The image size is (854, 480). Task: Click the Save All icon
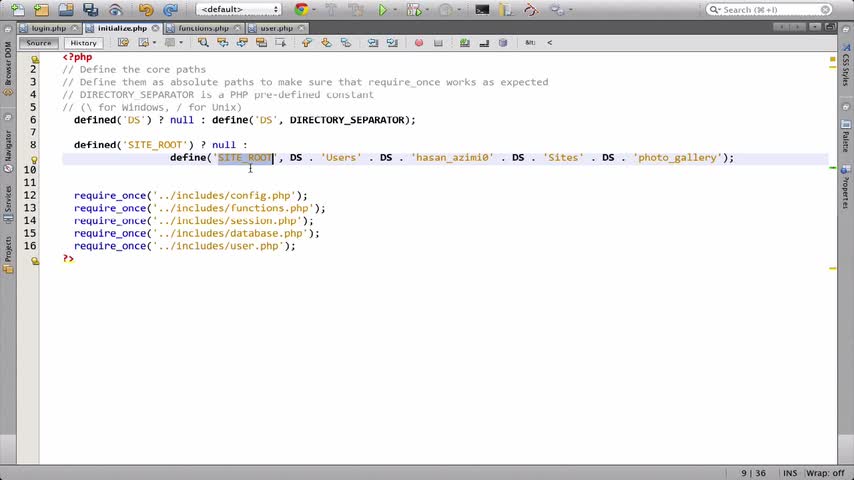90,10
